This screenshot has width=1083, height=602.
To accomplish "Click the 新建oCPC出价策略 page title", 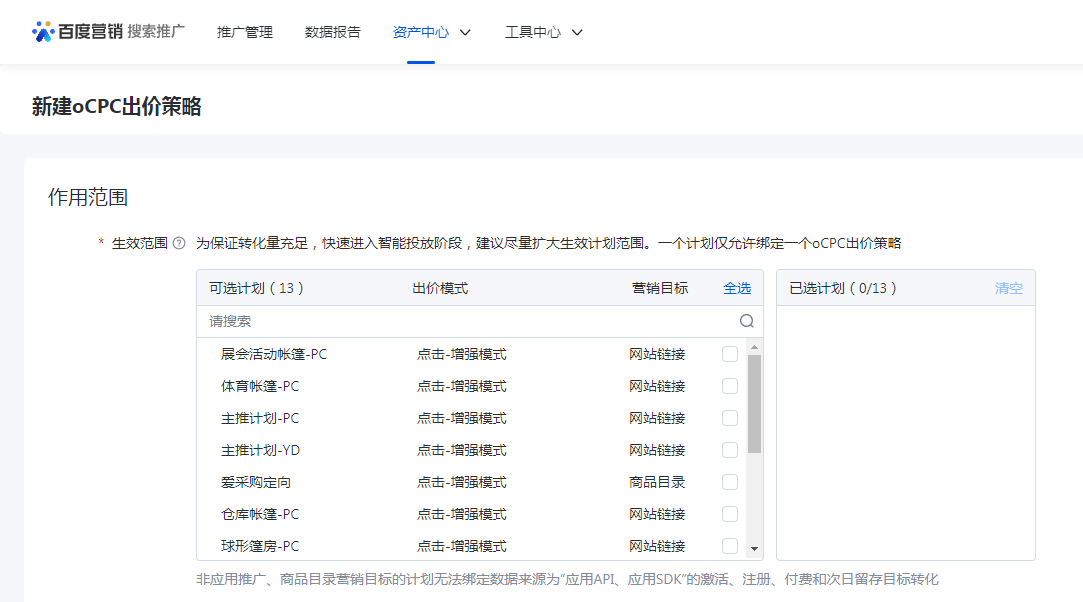I will [117, 106].
